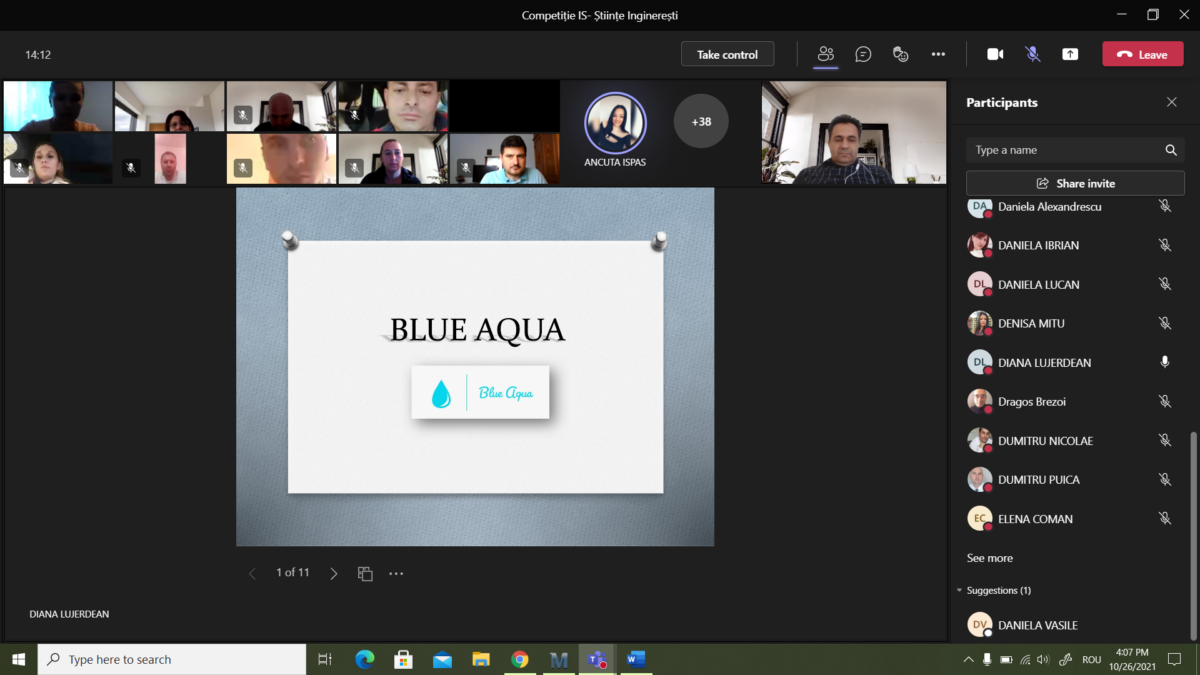Open Google Chrome from the taskbar
The image size is (1200, 675).
coord(519,659)
